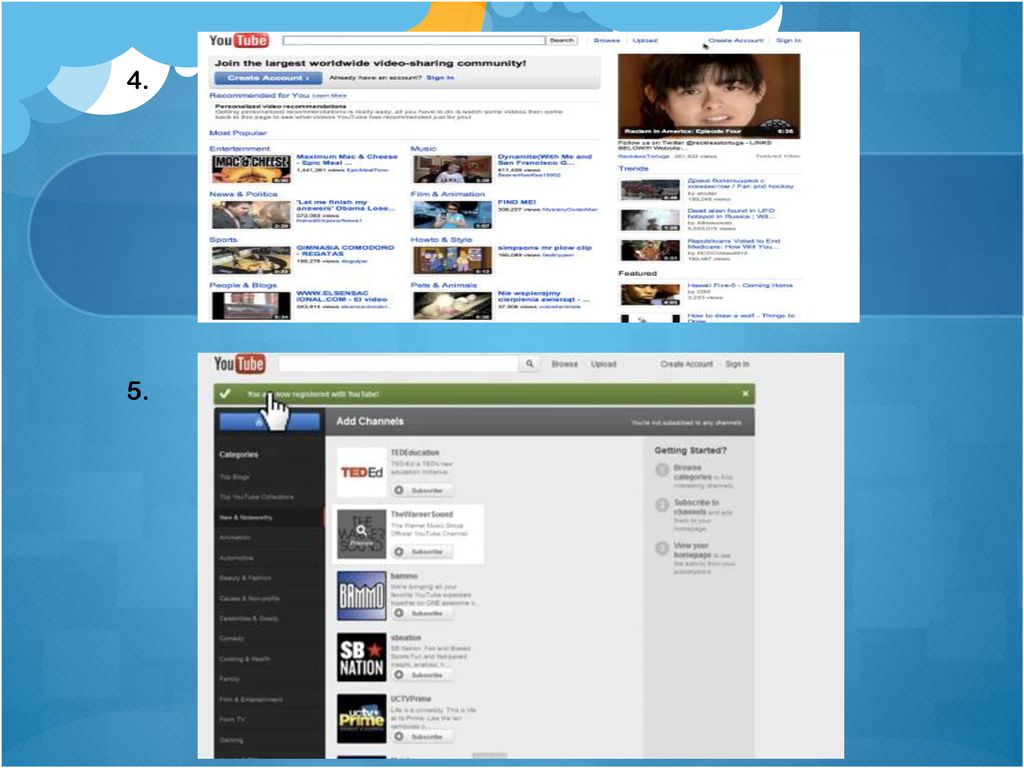This screenshot has height=768, width=1024.
Task: Play the simpsons mr plow clip thumbnail
Action: click(x=452, y=261)
